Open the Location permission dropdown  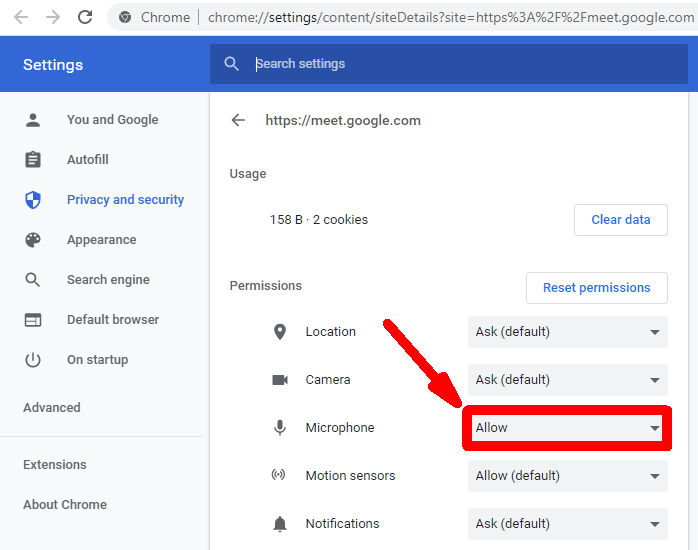click(x=567, y=332)
